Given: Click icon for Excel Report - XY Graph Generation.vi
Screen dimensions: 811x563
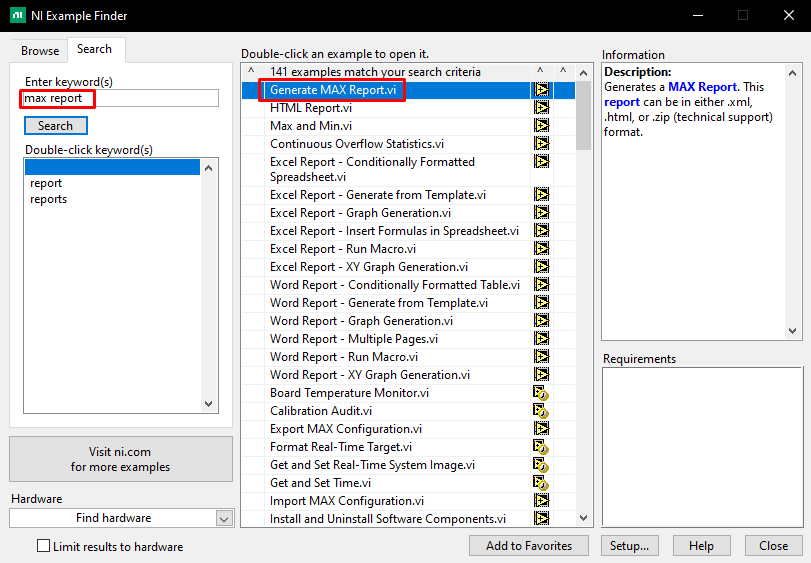Looking at the screenshot, I should click(542, 267).
